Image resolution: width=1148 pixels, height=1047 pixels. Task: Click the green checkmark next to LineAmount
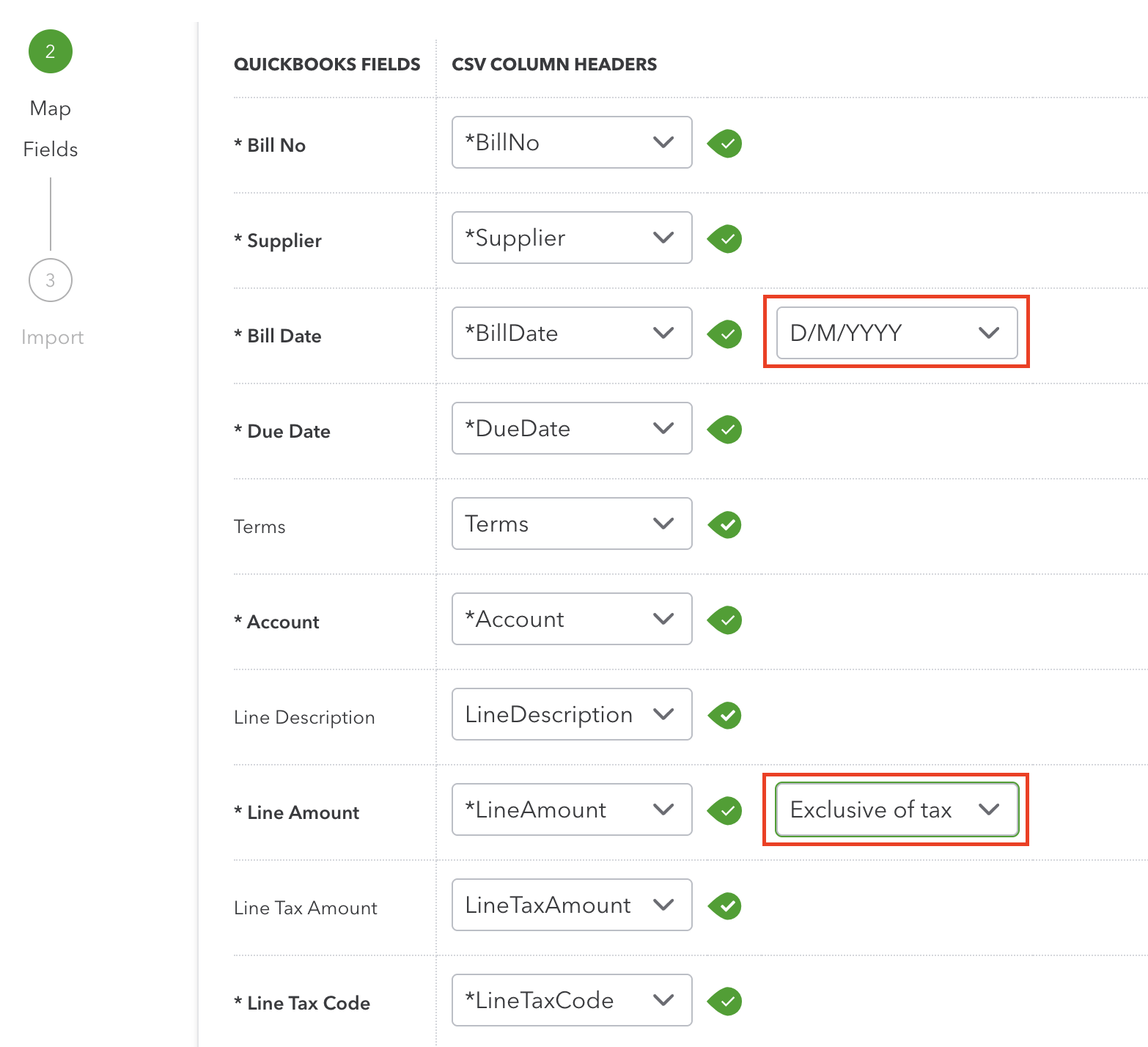[x=725, y=811]
